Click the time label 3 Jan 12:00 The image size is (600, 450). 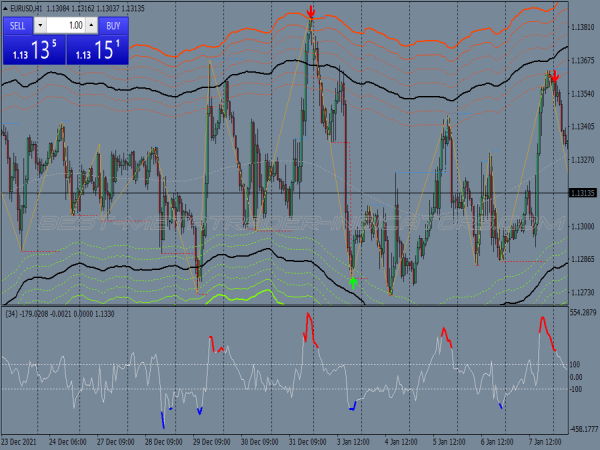tap(353, 442)
